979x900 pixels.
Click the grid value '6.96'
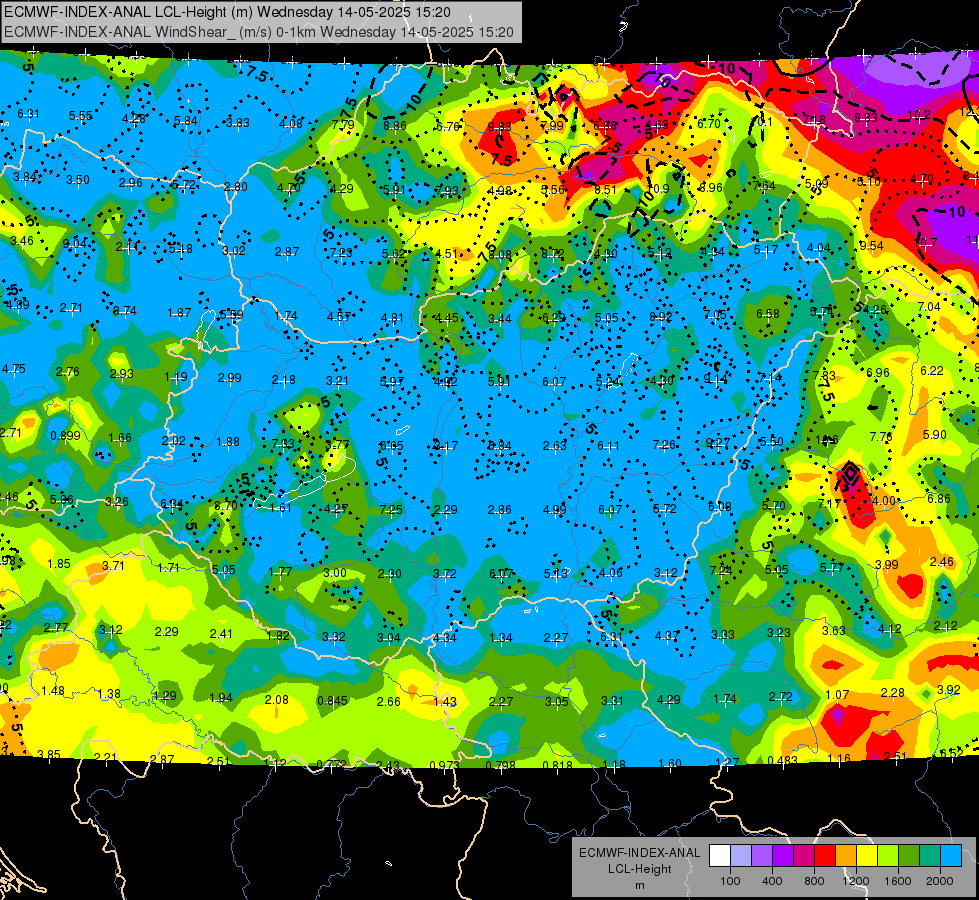point(878,373)
